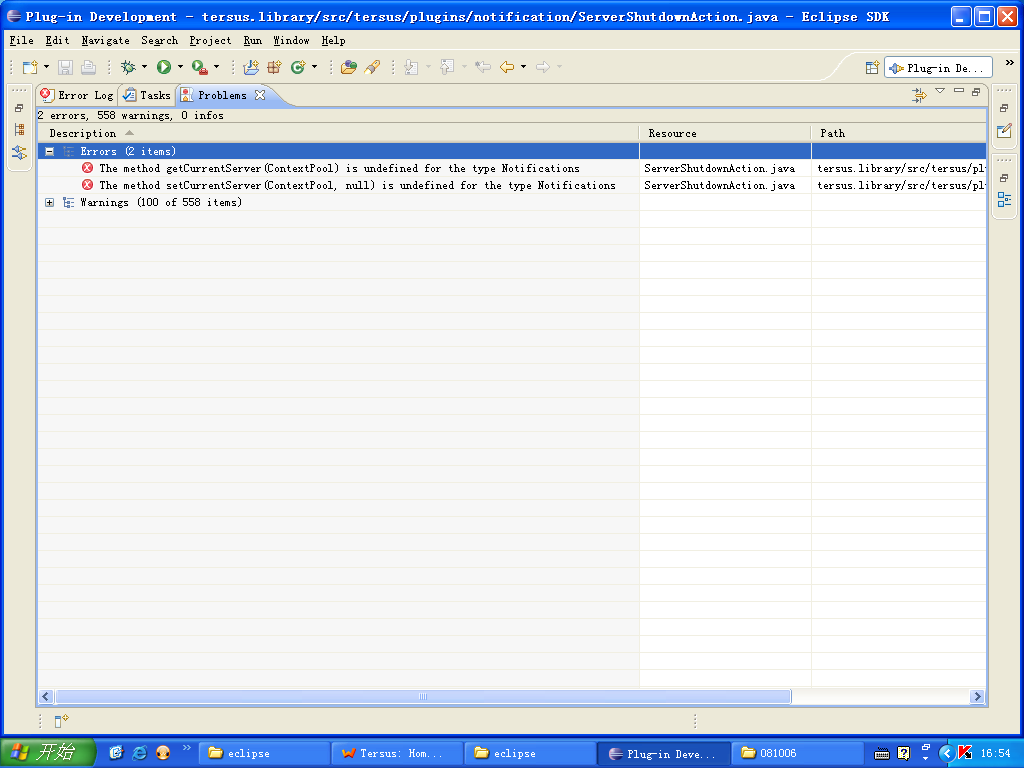Select the getCurrentServer undefined error row
1024x768 pixels.
(339, 169)
